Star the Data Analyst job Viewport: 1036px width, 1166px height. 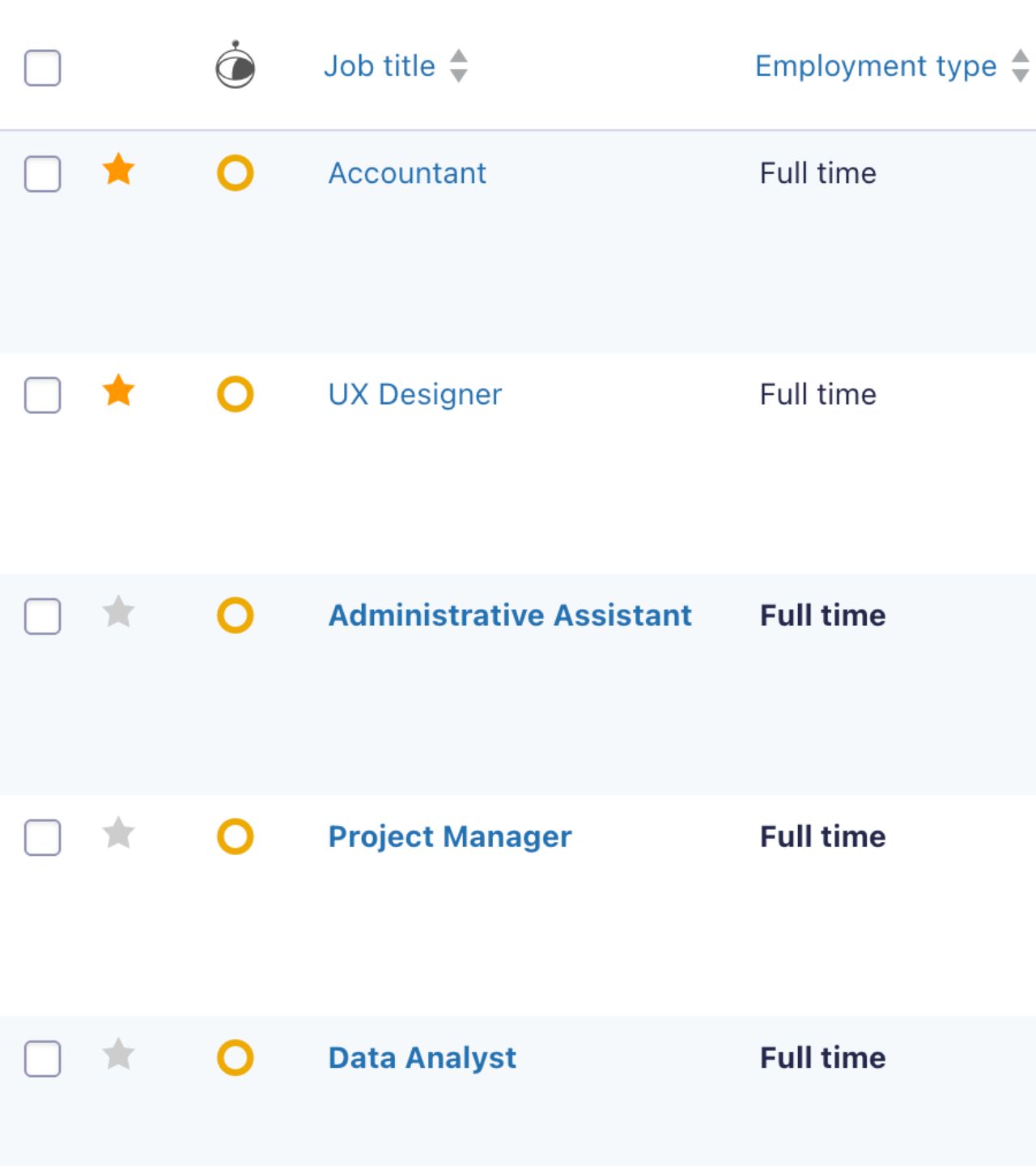119,1057
